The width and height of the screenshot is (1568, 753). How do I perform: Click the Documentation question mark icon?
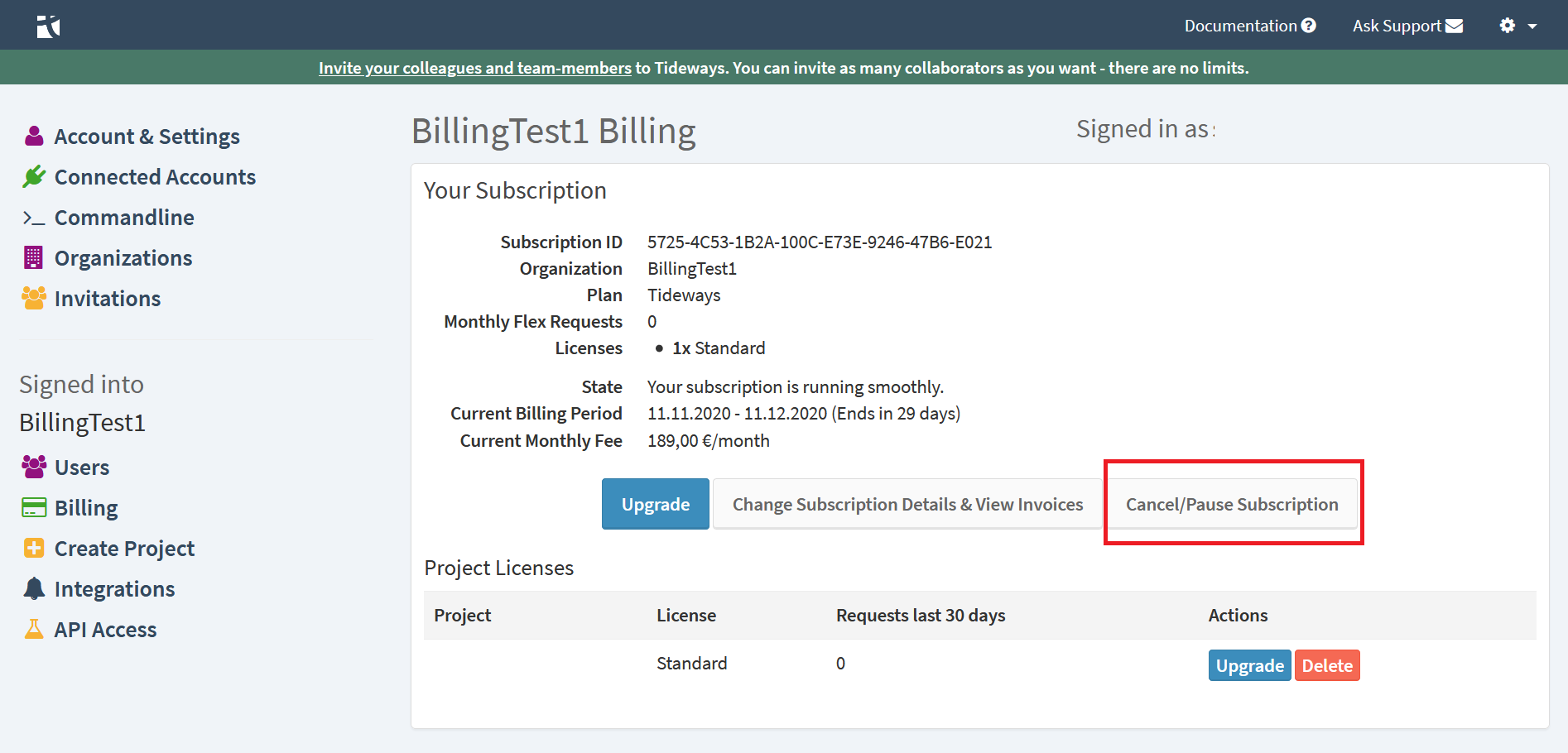coord(1309,26)
